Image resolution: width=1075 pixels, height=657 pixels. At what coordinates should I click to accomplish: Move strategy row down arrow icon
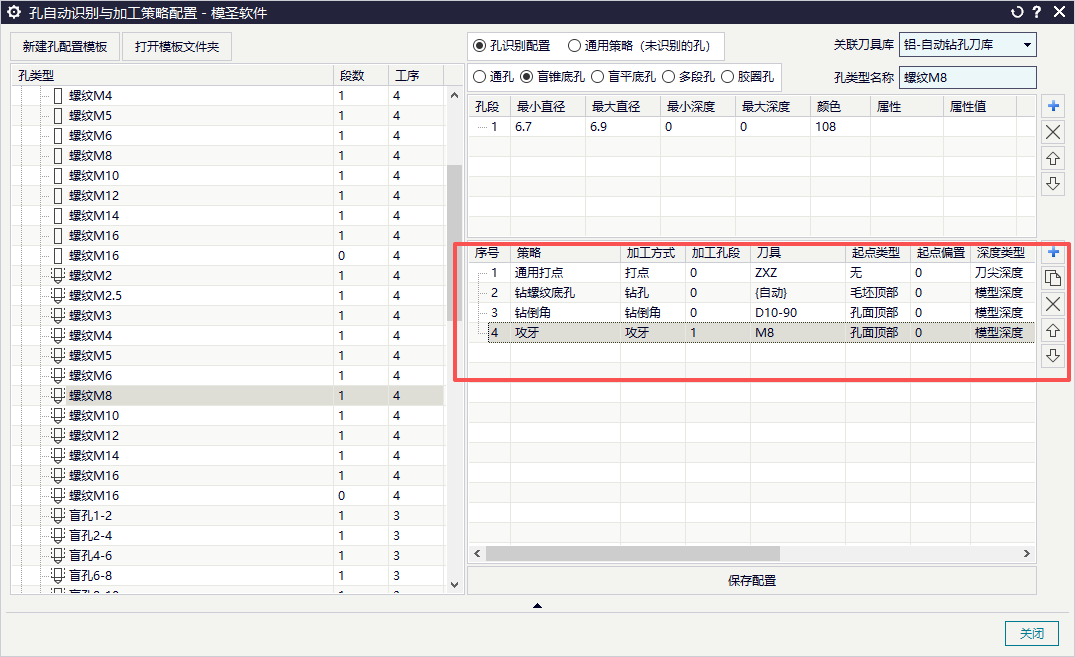tap(1053, 355)
